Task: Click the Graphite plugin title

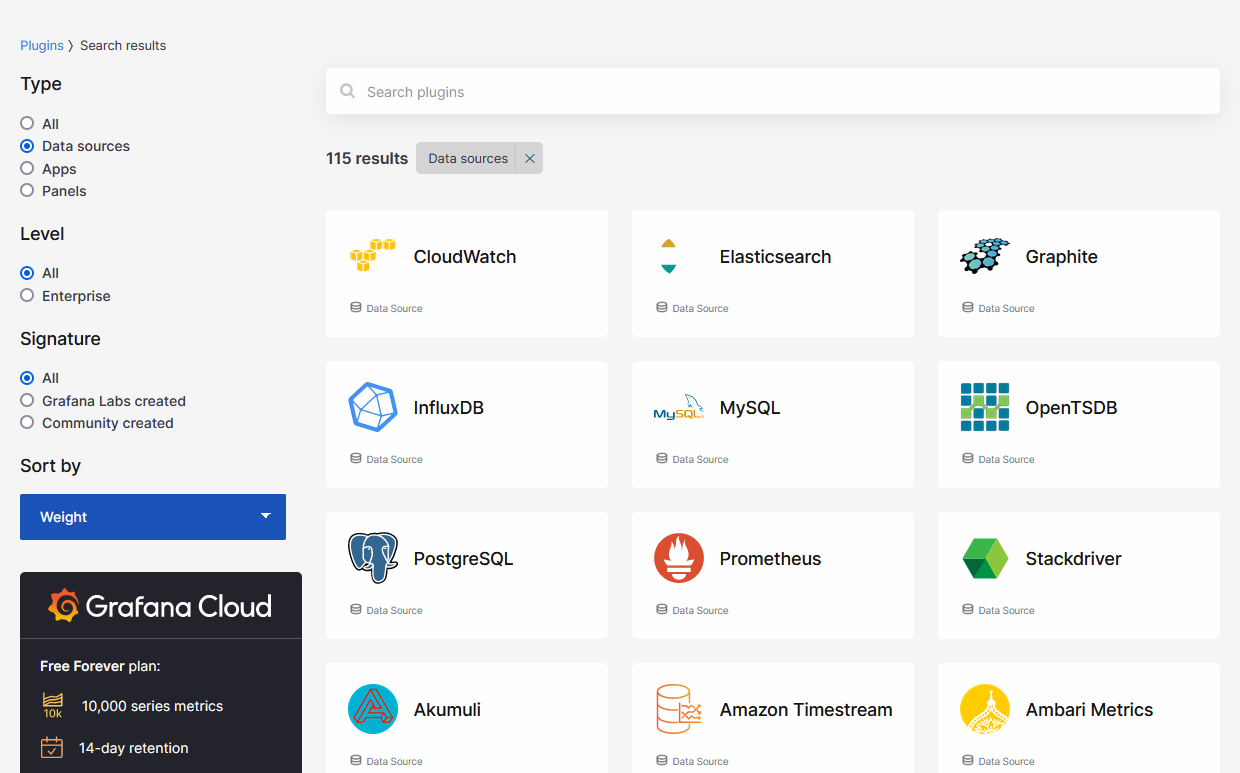Action: tap(1062, 256)
